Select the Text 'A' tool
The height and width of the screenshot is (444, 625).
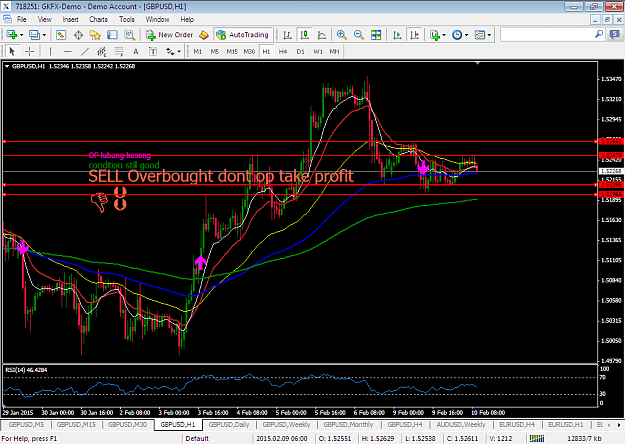click(x=136, y=51)
